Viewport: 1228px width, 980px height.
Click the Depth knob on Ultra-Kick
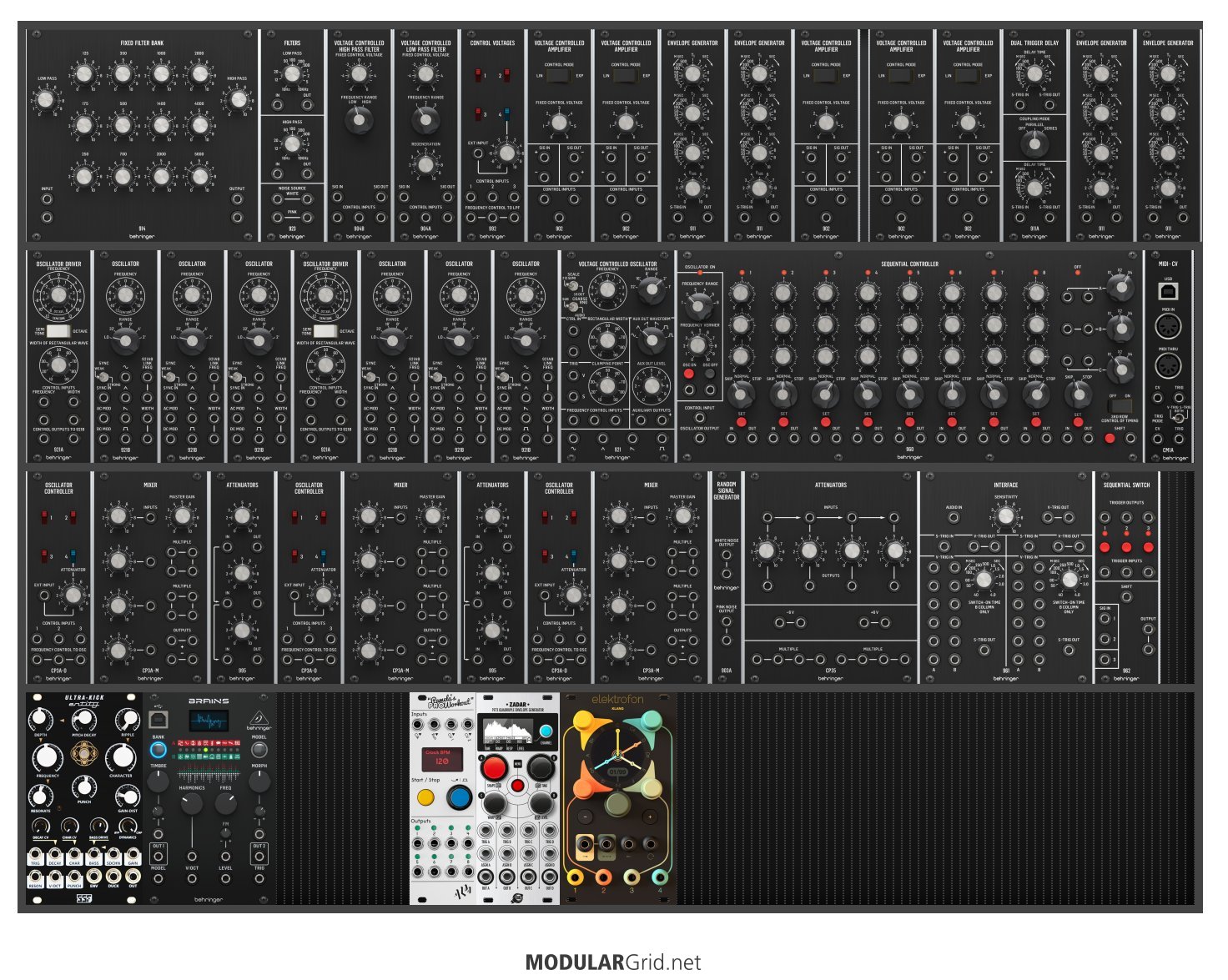(x=41, y=719)
